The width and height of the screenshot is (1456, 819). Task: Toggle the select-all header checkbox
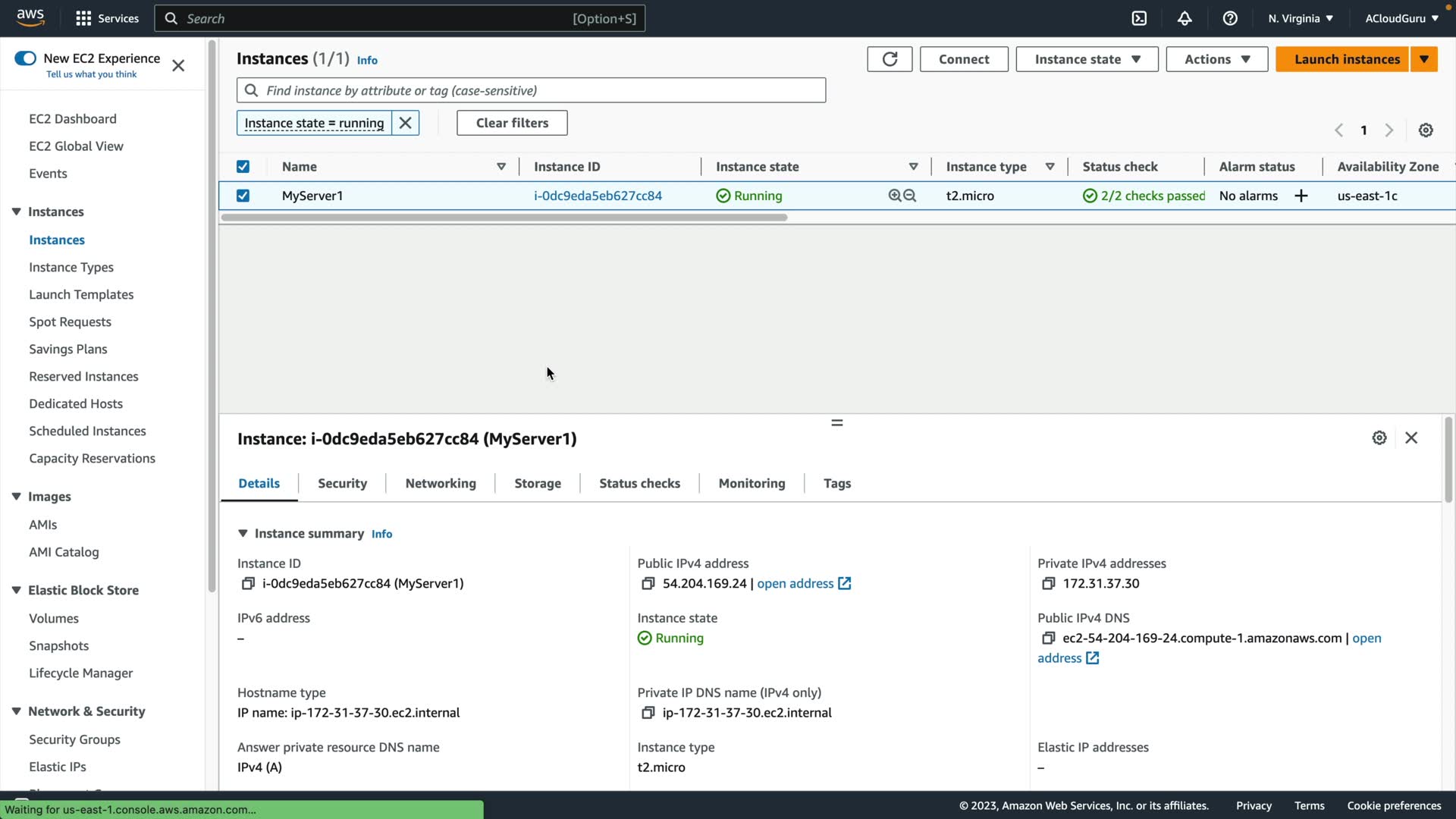point(243,167)
